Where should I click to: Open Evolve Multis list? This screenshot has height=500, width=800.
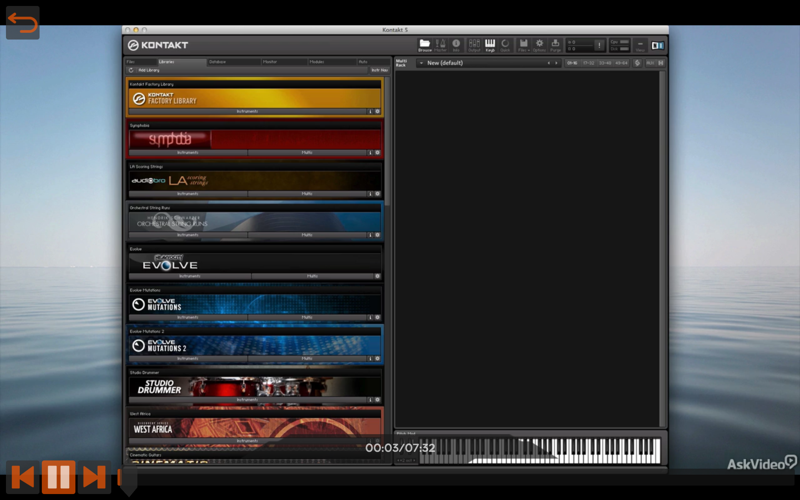[312, 276]
